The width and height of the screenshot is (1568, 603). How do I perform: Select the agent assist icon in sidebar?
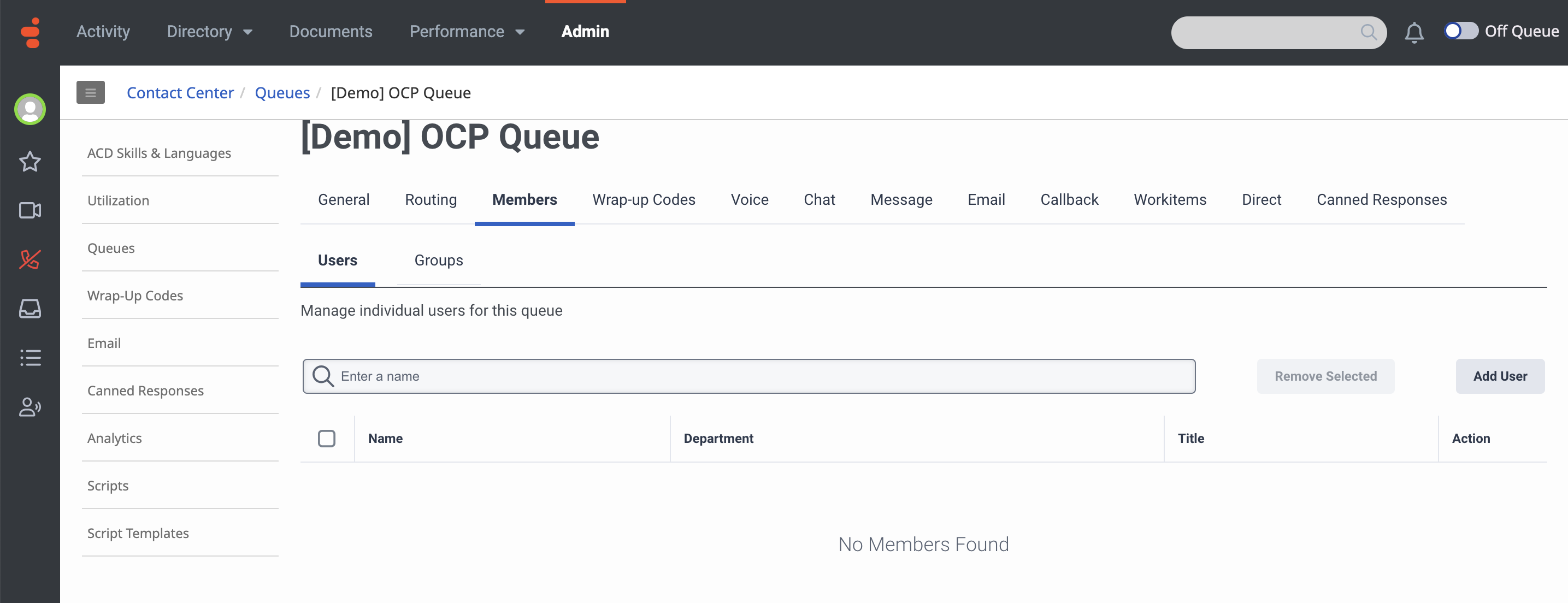pos(29,407)
